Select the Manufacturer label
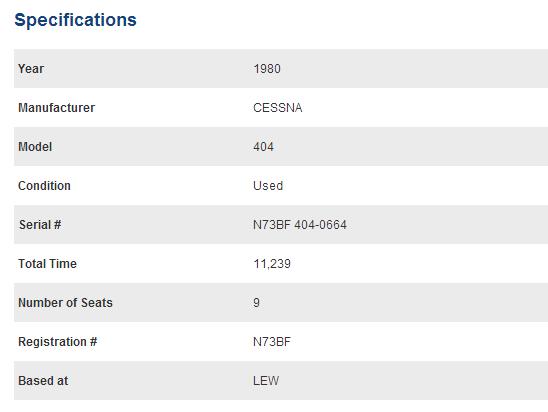 click(x=57, y=108)
